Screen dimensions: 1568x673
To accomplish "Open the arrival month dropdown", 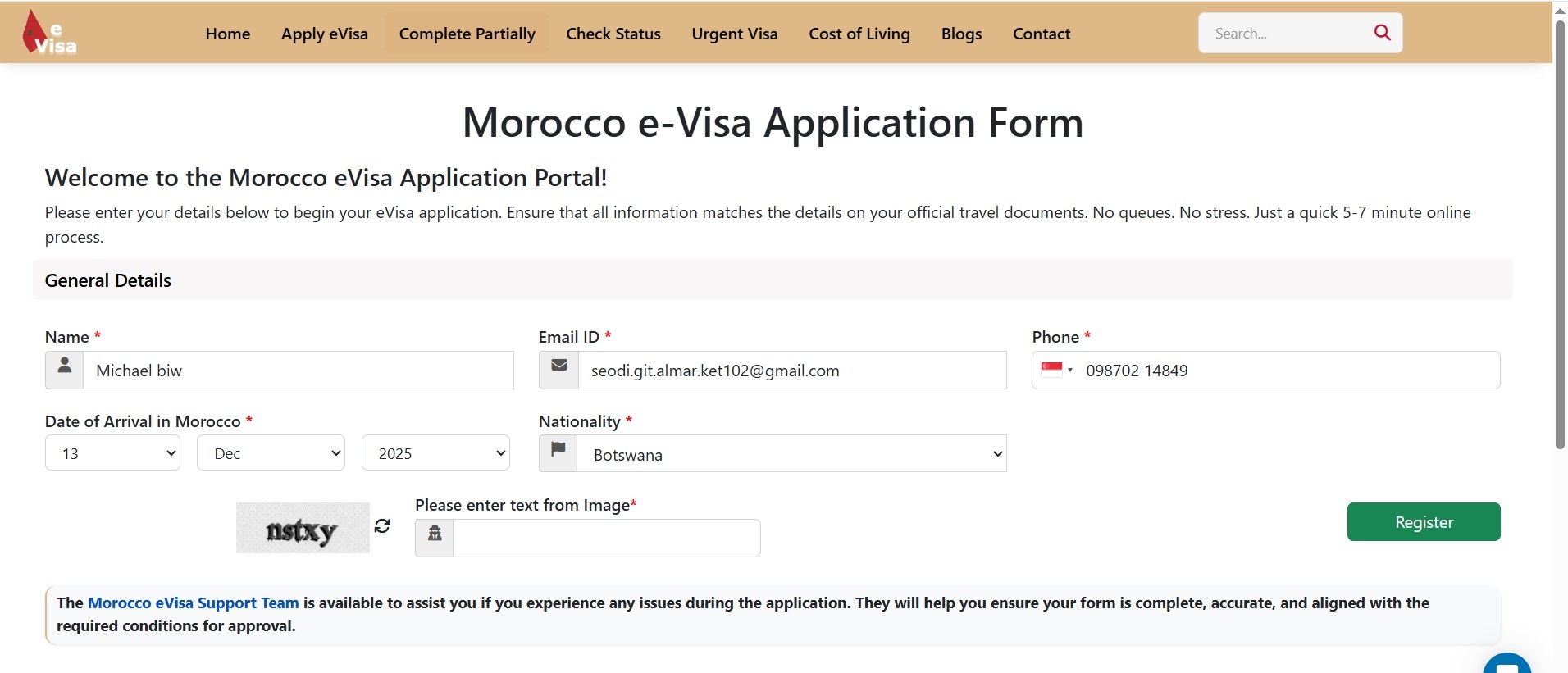I will pyautogui.click(x=271, y=453).
